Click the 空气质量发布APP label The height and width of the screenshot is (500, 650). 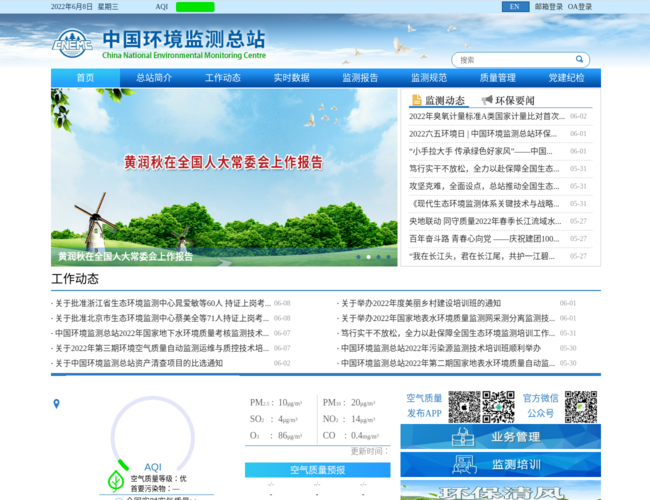point(424,405)
